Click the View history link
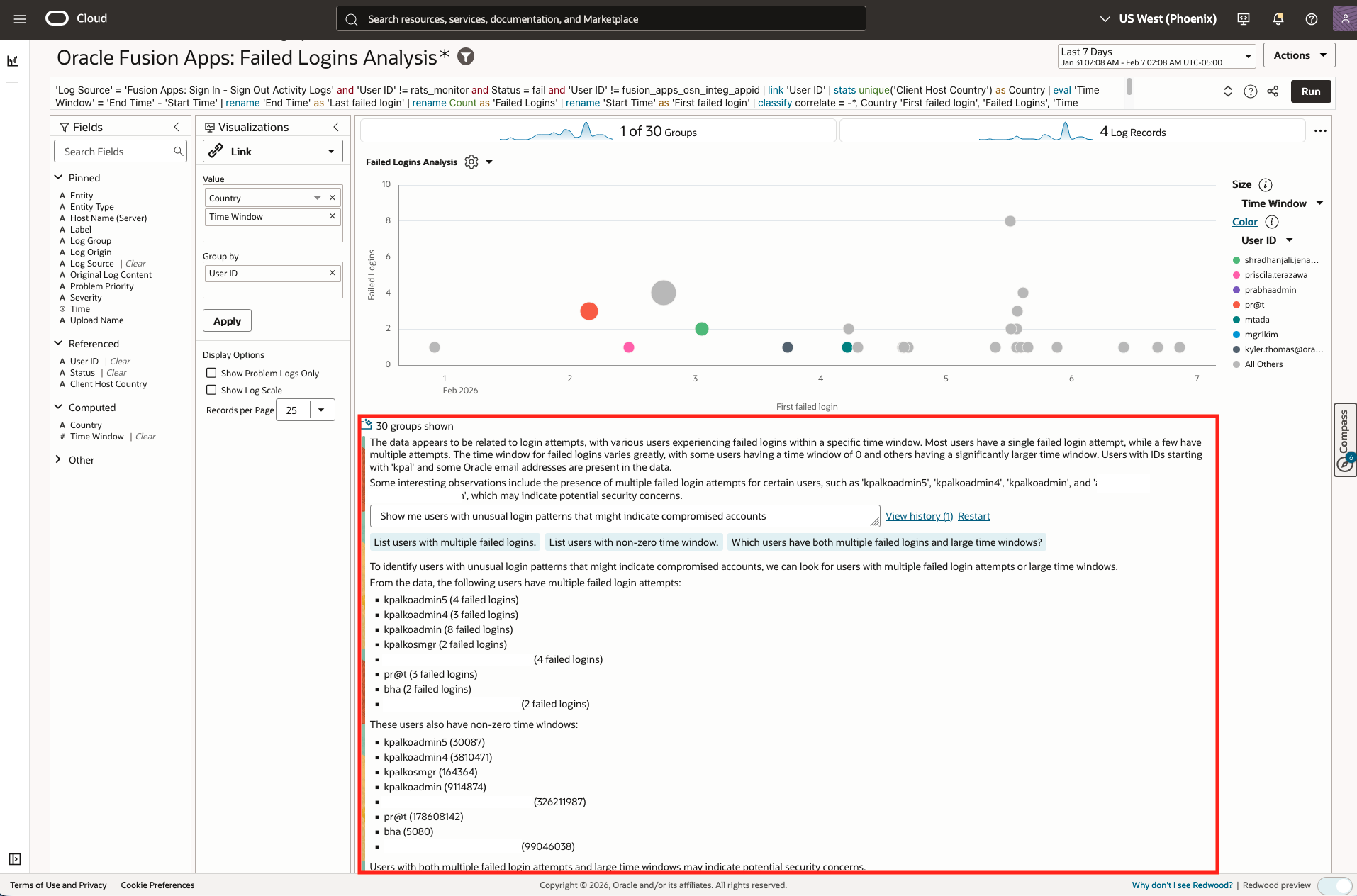Viewport: 1357px width, 896px height. (x=919, y=516)
